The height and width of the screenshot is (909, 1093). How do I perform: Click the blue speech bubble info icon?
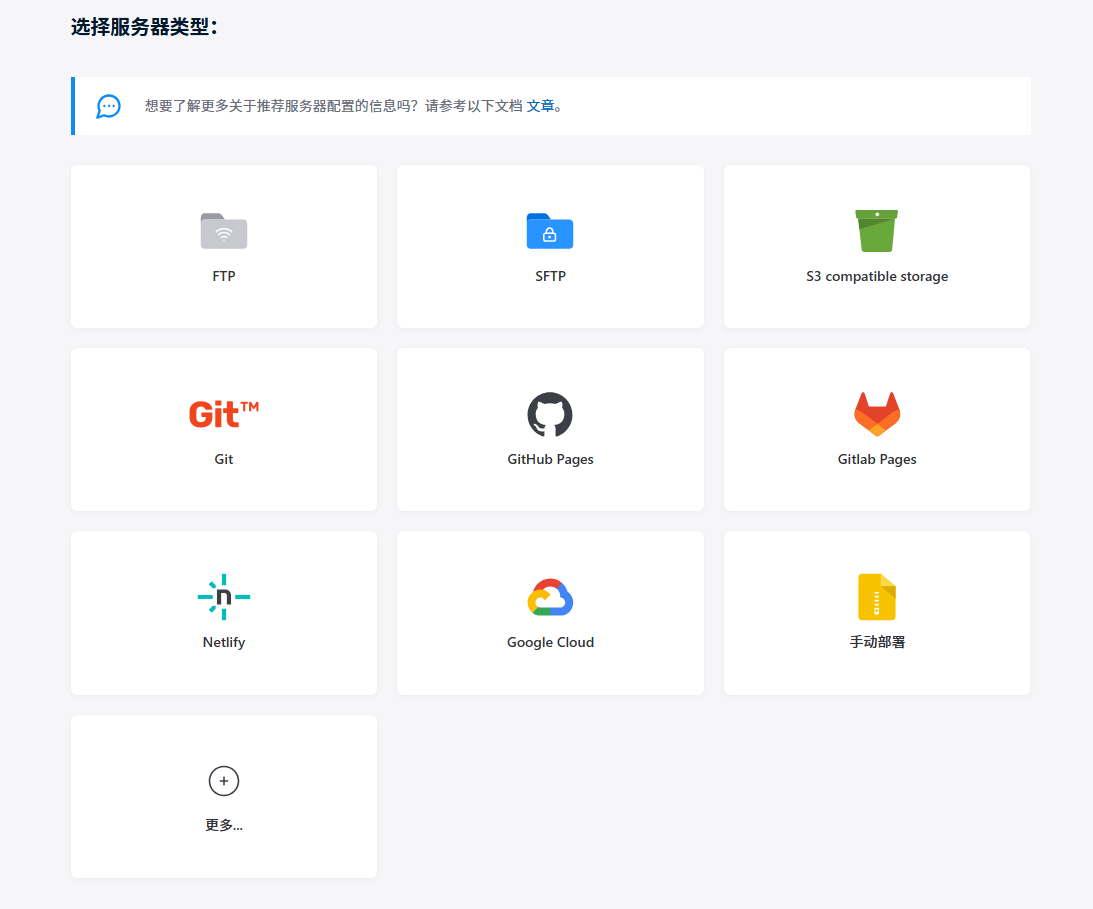pyautogui.click(x=109, y=106)
